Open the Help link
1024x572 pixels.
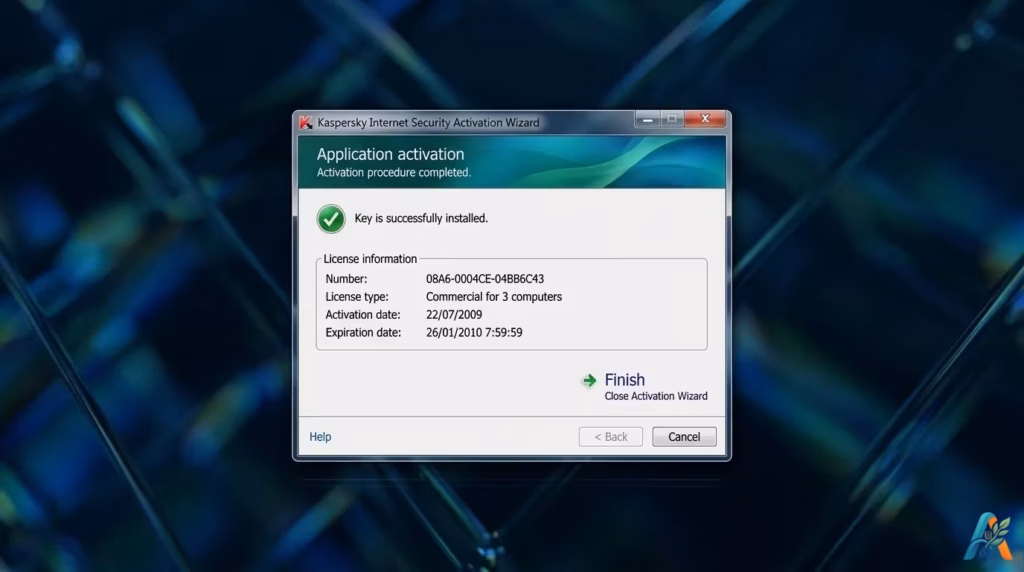(320, 436)
